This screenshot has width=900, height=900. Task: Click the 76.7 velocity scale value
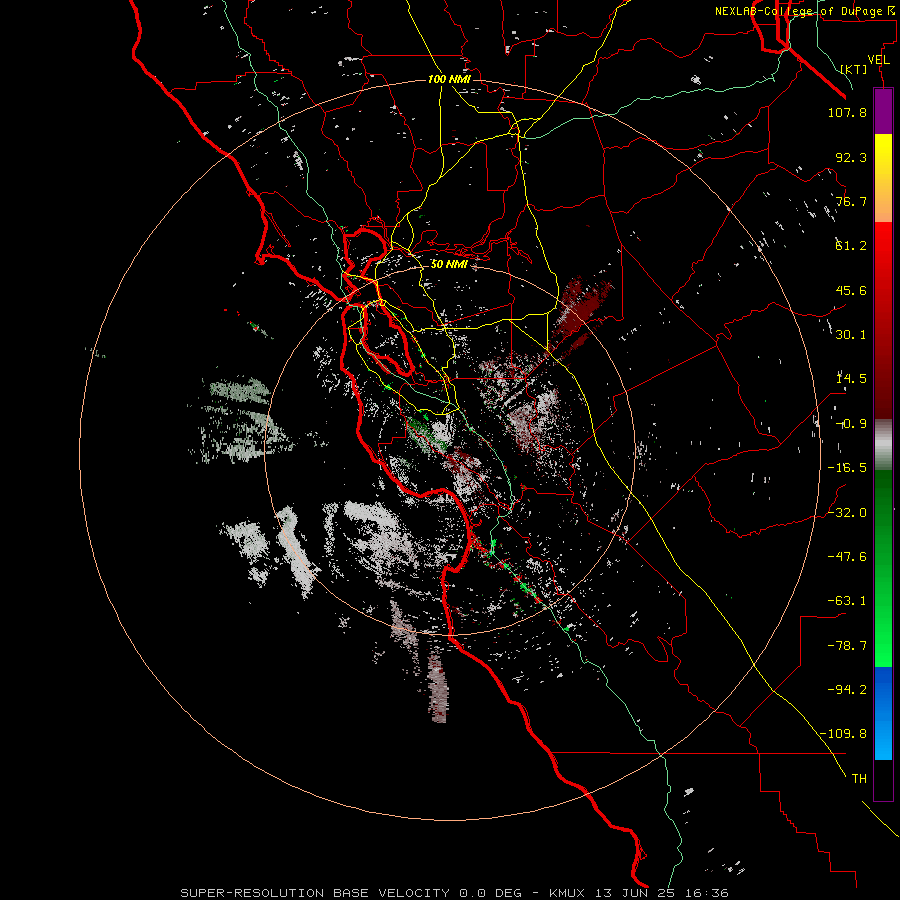pyautogui.click(x=851, y=201)
